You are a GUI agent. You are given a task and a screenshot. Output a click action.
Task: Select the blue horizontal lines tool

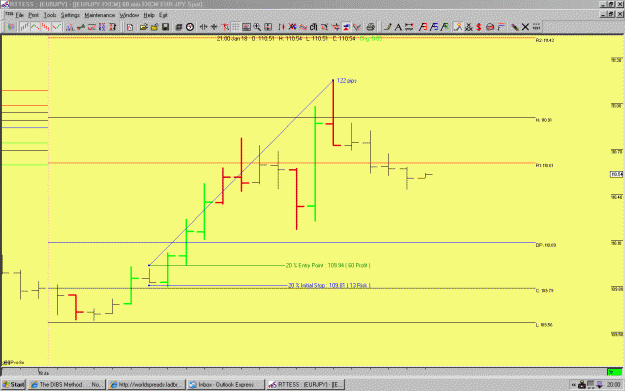(x=409, y=27)
